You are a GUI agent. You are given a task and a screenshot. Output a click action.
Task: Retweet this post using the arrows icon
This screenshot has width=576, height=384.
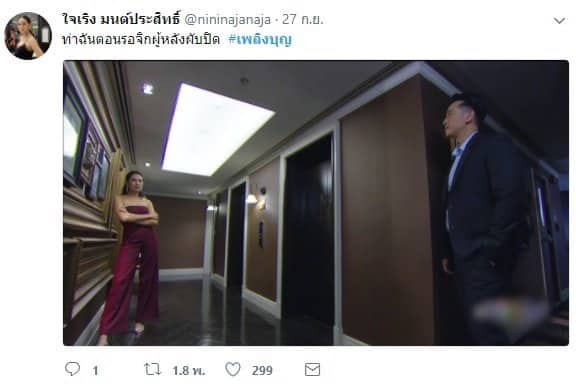tap(152, 369)
